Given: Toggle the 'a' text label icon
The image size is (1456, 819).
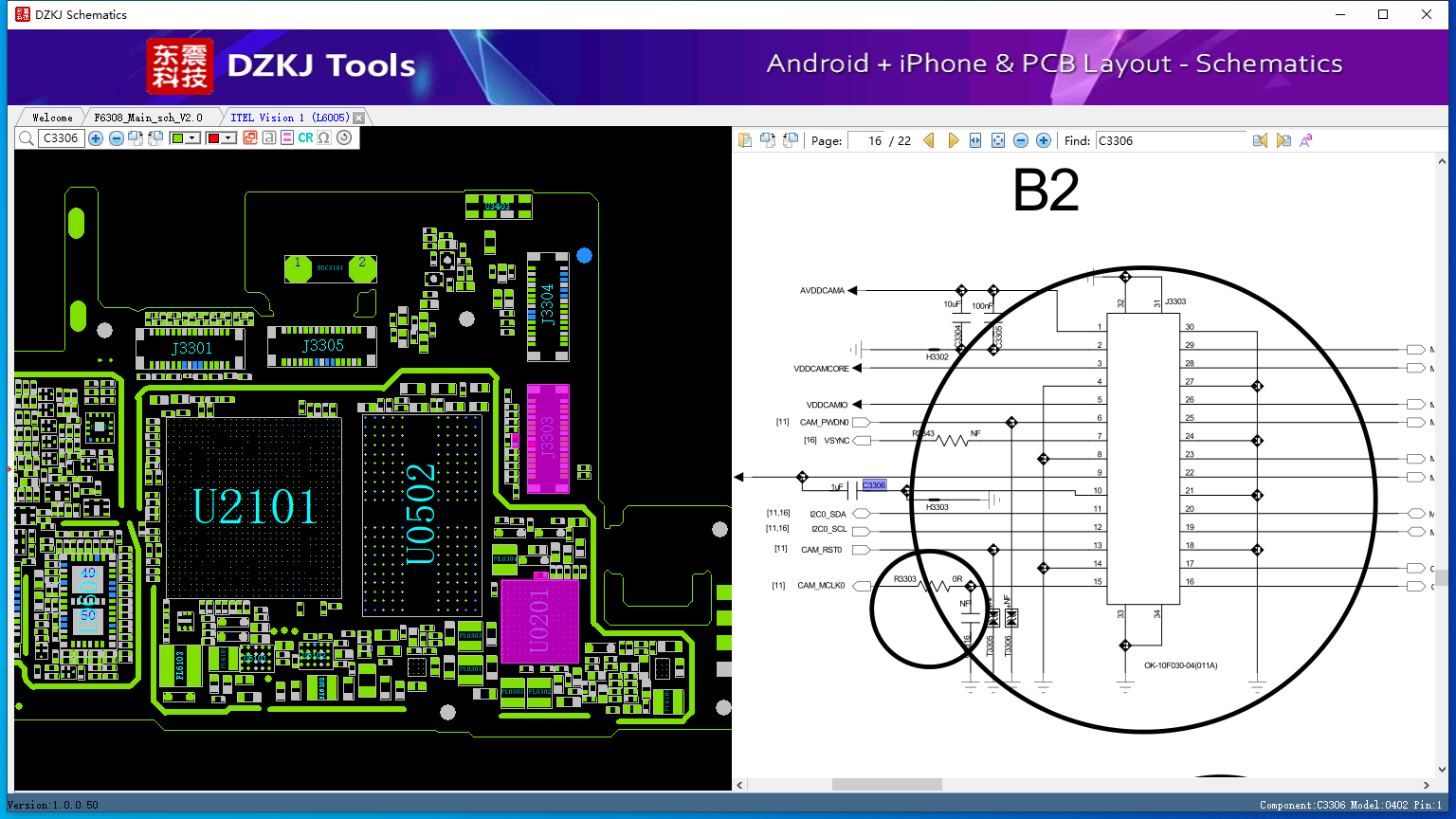Looking at the screenshot, I should click(269, 138).
